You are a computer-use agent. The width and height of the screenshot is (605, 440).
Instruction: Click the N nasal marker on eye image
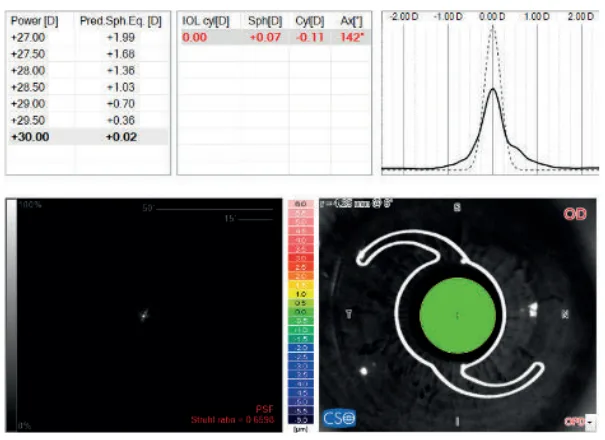(565, 314)
